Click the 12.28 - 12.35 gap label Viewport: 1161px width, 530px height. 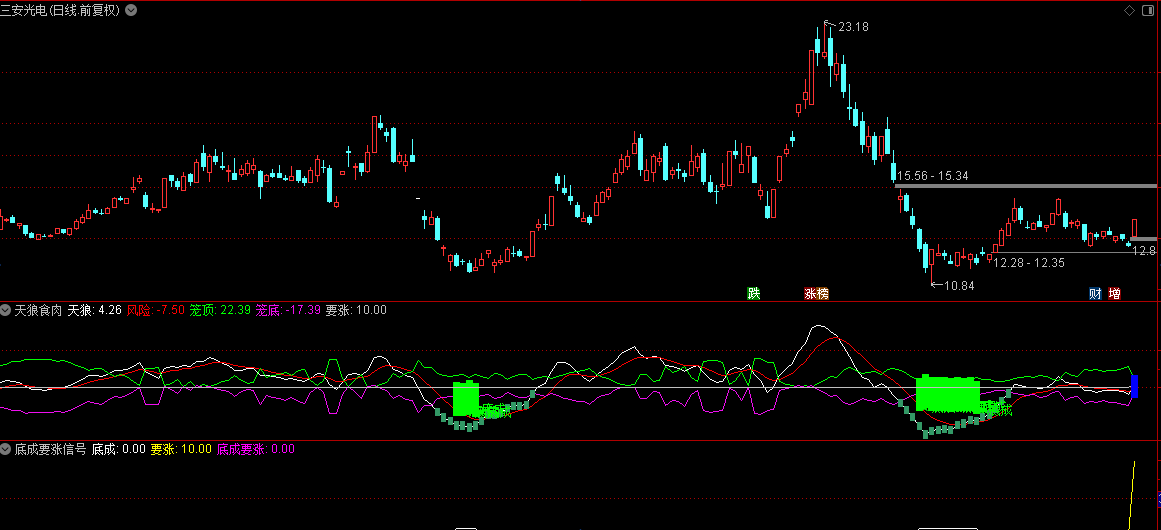(1028, 263)
